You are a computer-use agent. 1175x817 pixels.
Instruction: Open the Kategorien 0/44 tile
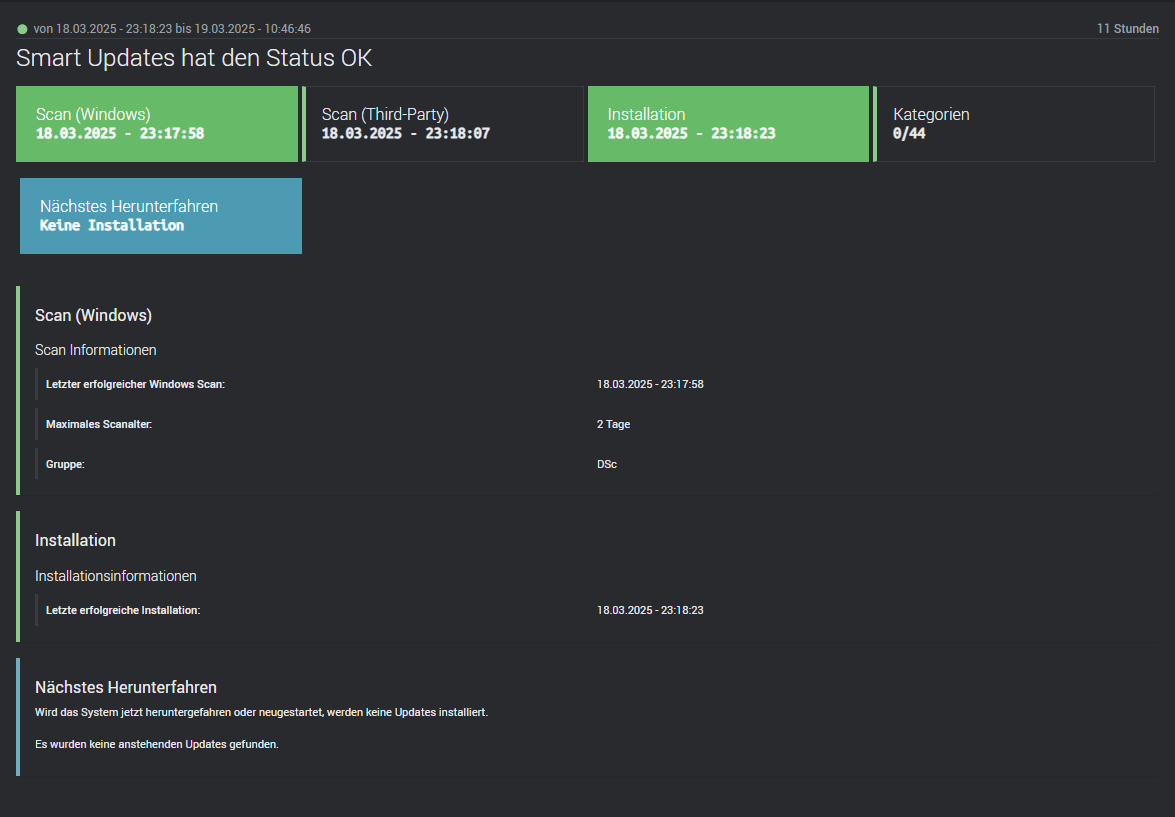1014,124
